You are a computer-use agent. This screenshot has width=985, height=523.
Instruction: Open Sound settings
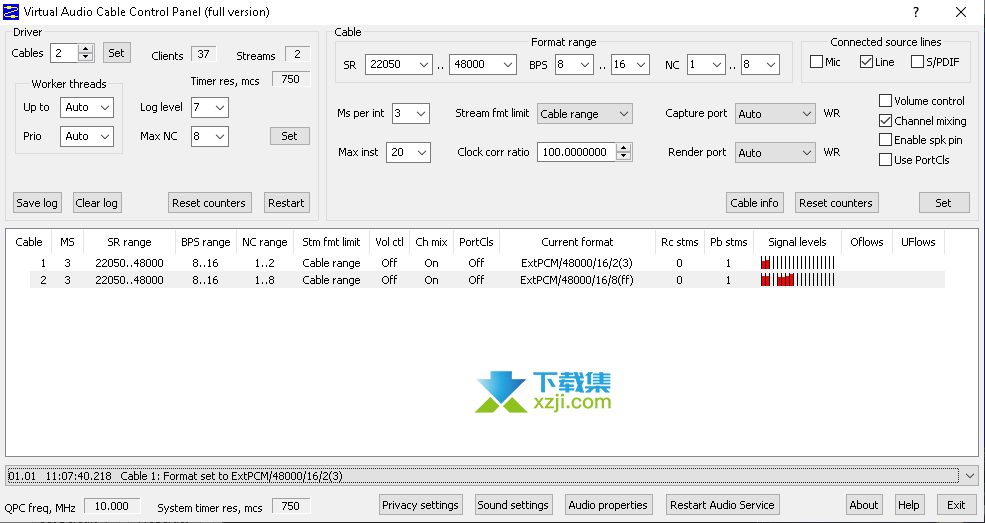tap(513, 505)
